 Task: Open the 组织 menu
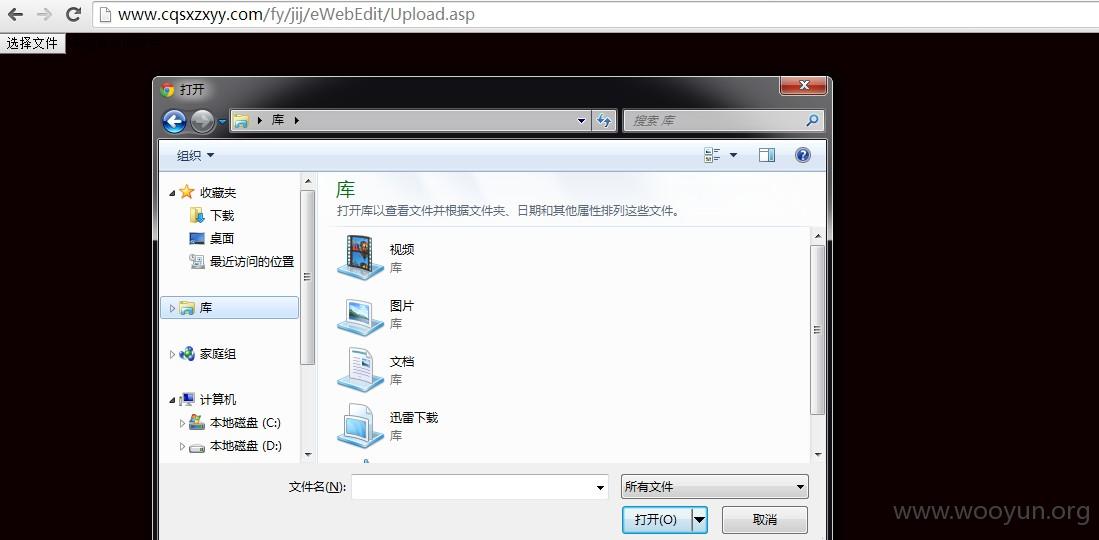point(196,156)
